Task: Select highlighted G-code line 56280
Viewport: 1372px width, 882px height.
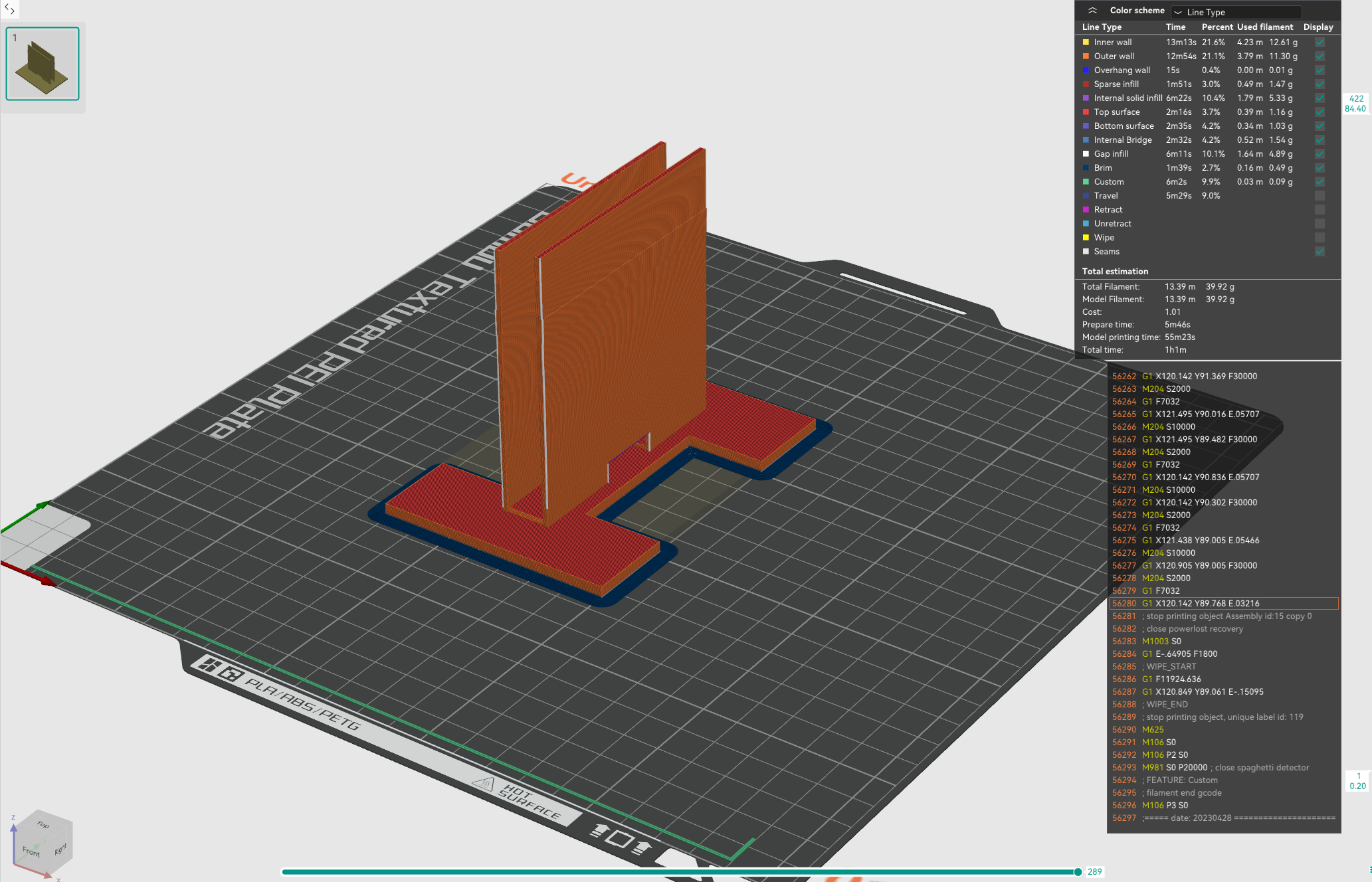Action: click(1224, 604)
